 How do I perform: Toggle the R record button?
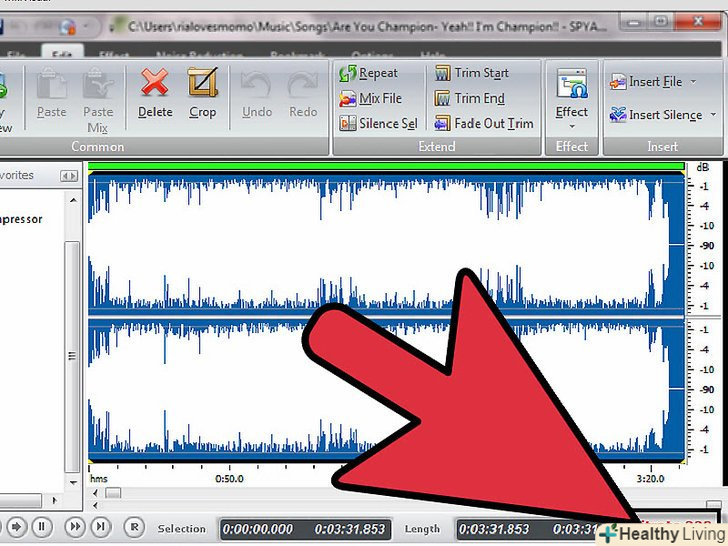pyautogui.click(x=134, y=527)
